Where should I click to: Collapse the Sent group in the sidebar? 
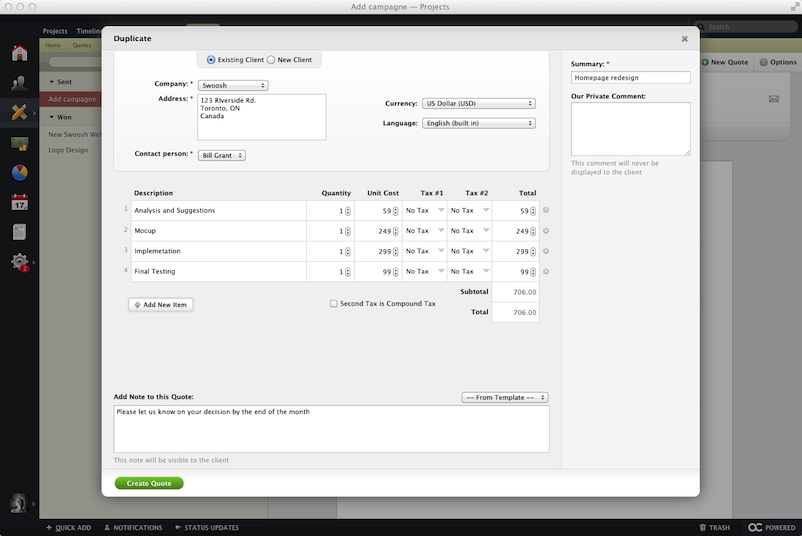tap(52, 82)
